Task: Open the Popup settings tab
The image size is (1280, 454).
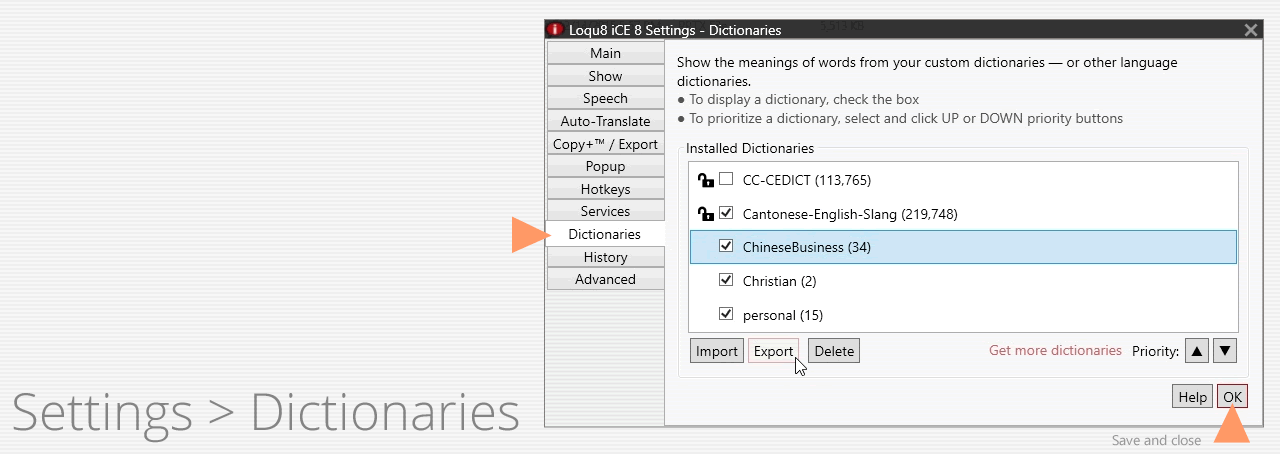Action: (x=605, y=166)
